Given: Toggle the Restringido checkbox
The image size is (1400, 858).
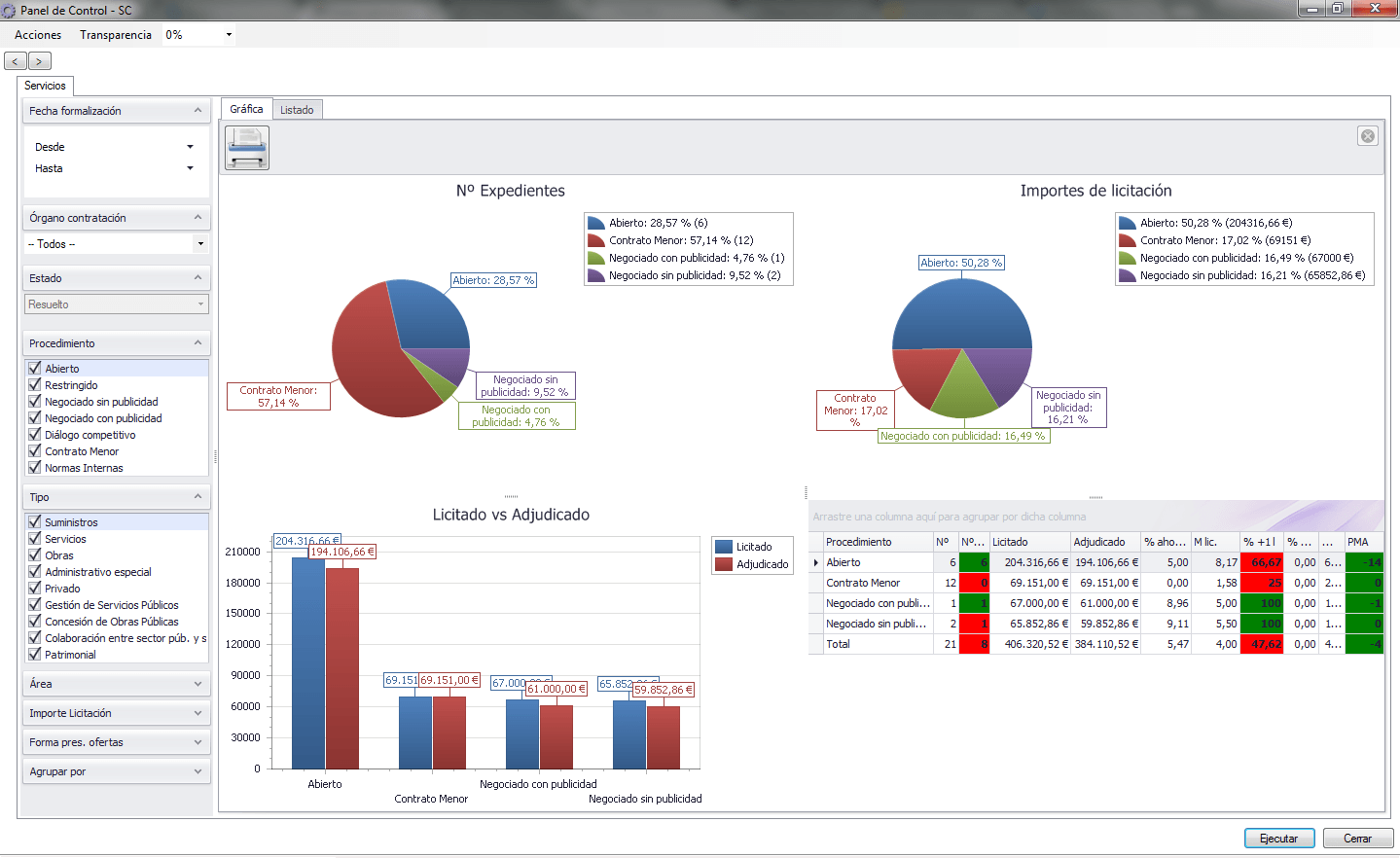Looking at the screenshot, I should coord(35,384).
